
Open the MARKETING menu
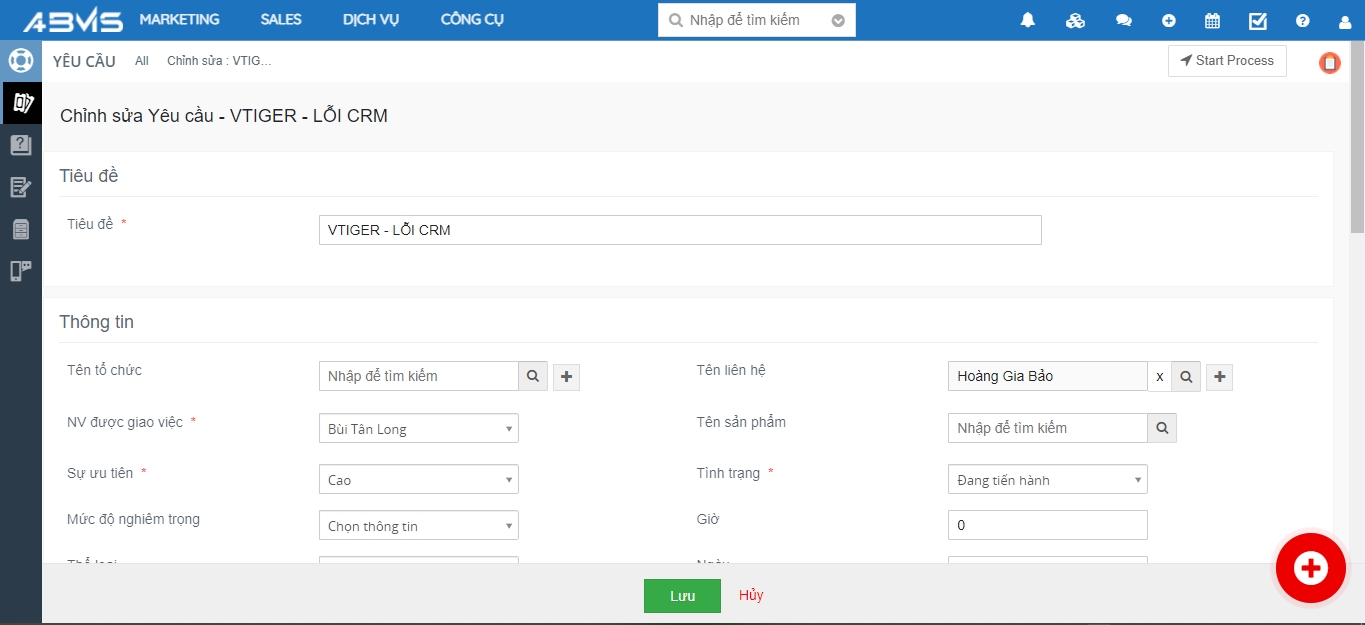[179, 20]
